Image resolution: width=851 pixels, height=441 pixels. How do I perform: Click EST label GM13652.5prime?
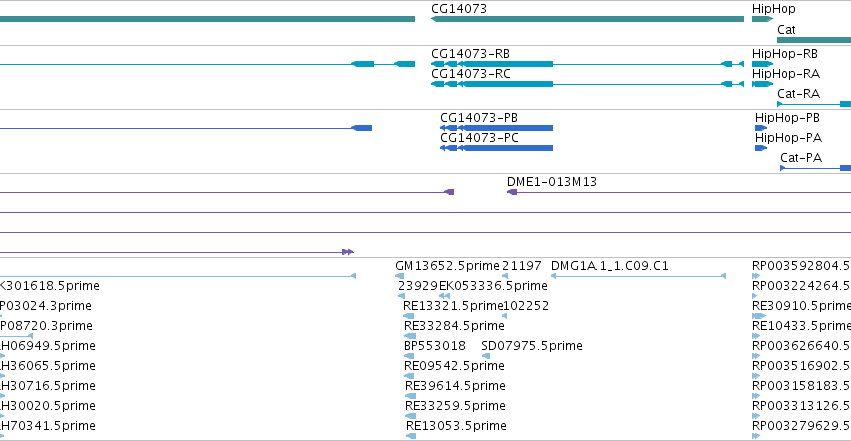(447, 266)
